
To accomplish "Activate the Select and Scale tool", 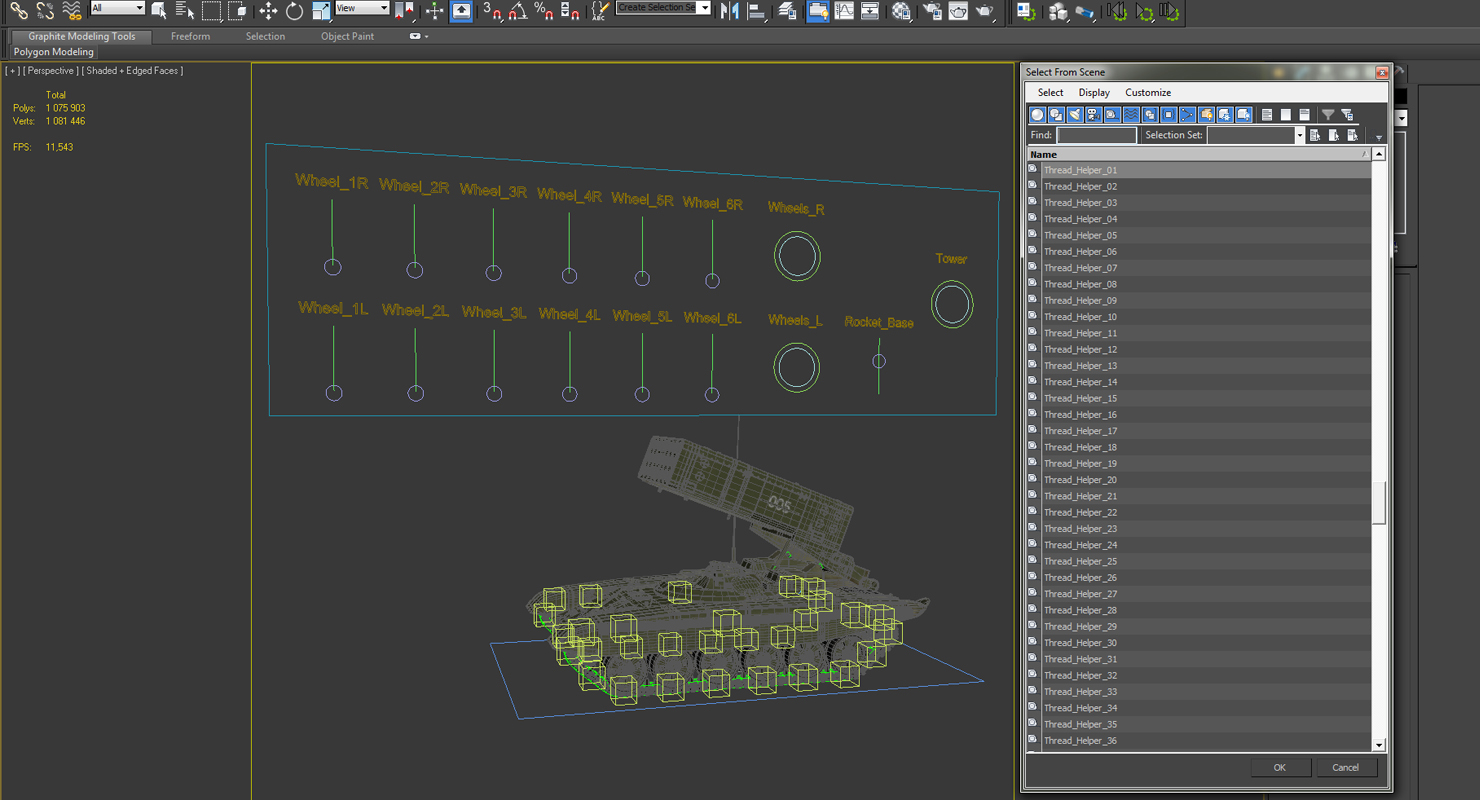I will [321, 10].
